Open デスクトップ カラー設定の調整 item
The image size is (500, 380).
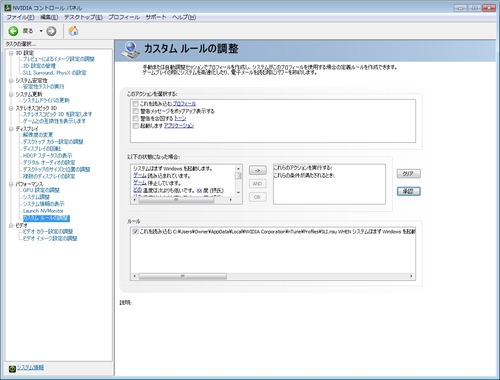pyautogui.click(x=53, y=142)
